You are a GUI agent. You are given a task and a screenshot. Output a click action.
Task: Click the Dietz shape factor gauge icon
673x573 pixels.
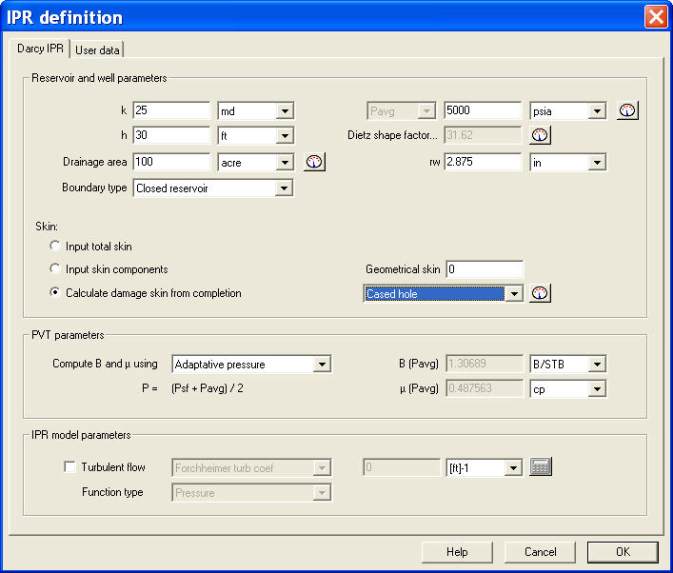[540, 135]
